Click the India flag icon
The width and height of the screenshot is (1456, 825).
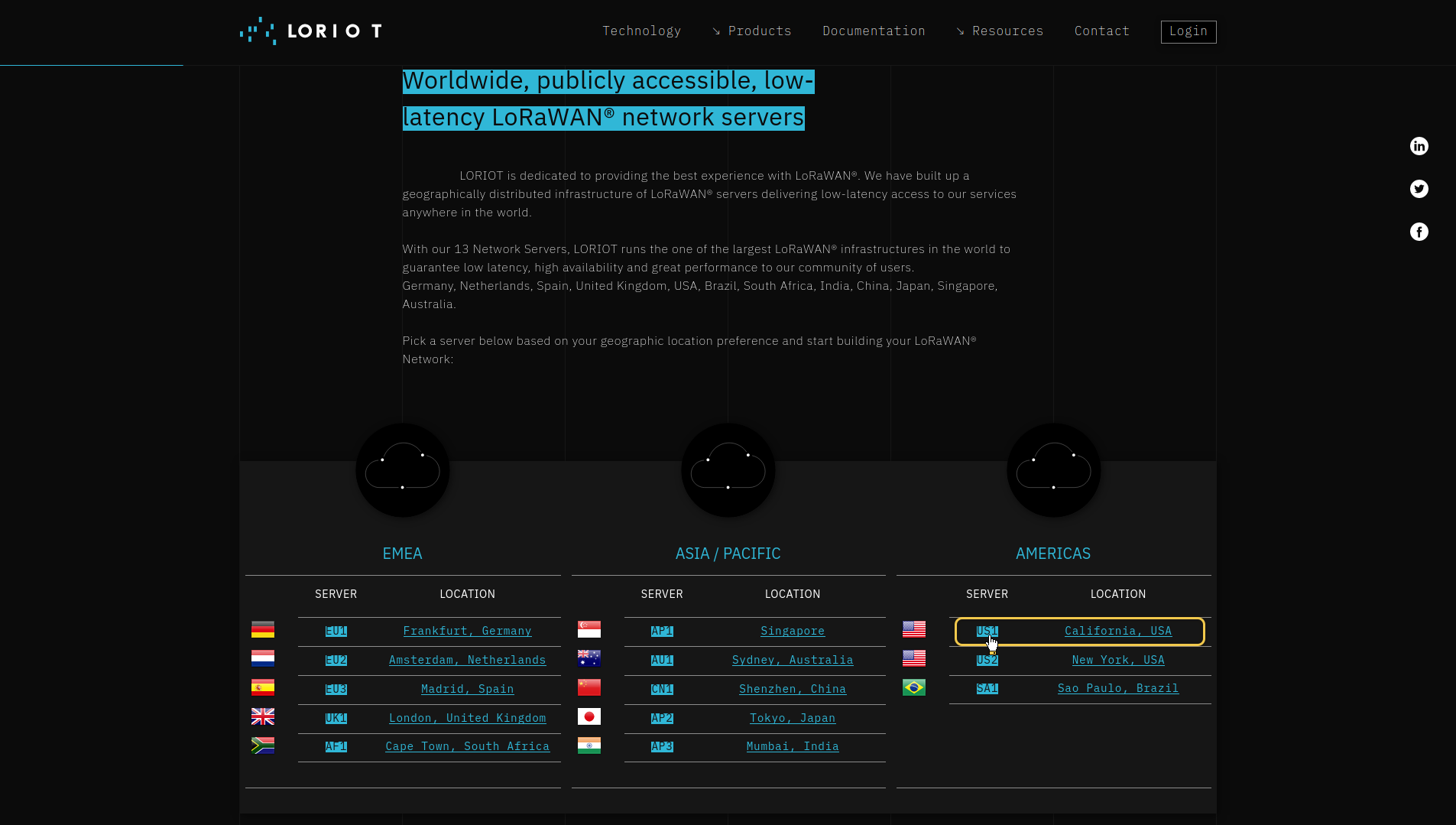[x=589, y=745]
